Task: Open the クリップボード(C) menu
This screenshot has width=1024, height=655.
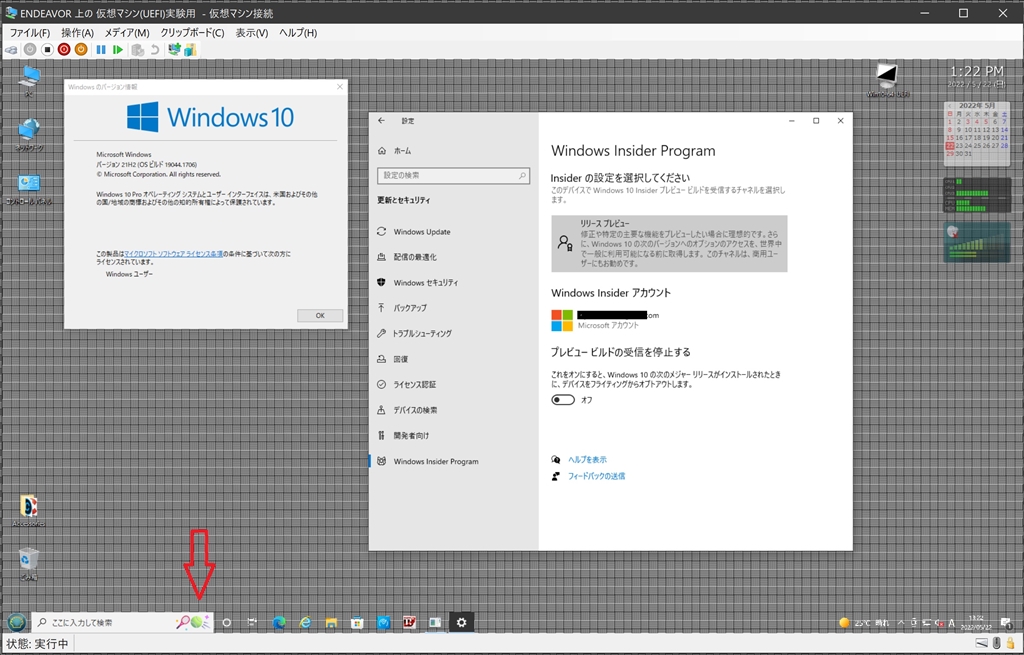Action: pos(192,33)
